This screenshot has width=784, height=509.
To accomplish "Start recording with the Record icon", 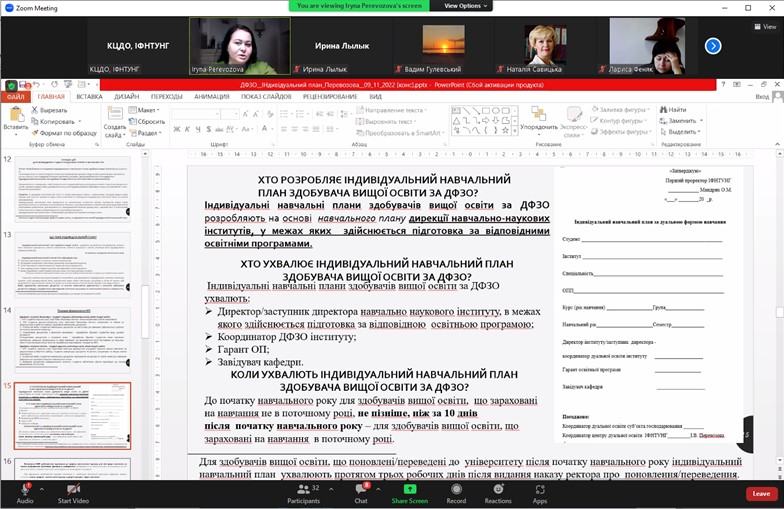I will click(x=456, y=488).
